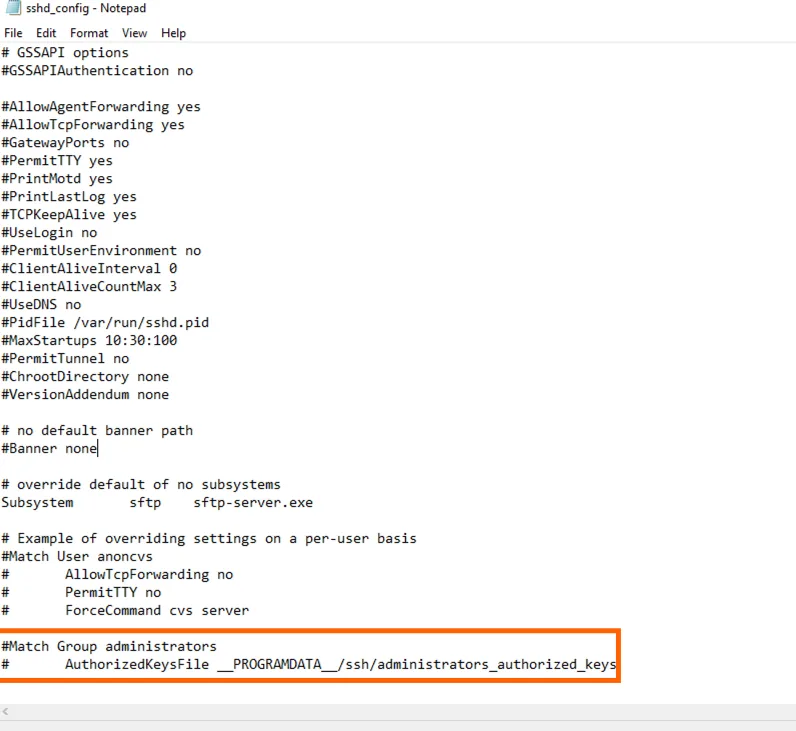Click the indented 'PermitTTY no' line
This screenshot has height=731, width=796.
(113, 593)
